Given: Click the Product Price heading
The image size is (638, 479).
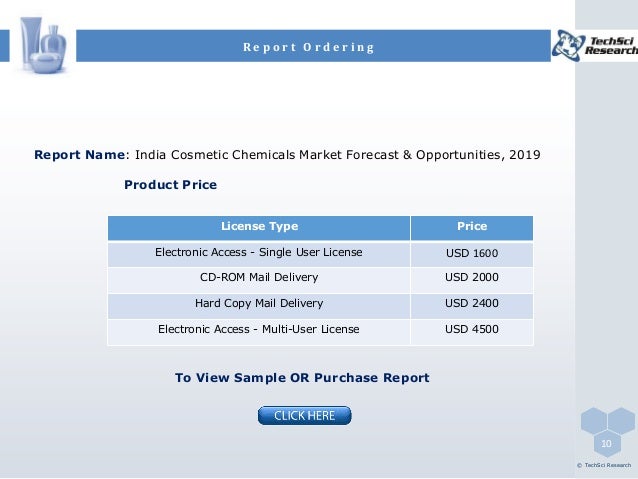Looking at the screenshot, I should pyautogui.click(x=170, y=185).
